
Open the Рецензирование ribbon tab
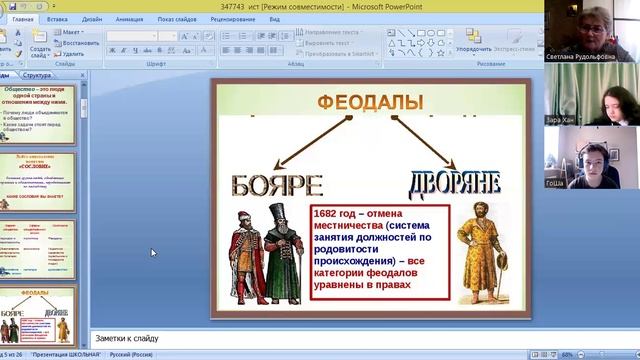233,19
